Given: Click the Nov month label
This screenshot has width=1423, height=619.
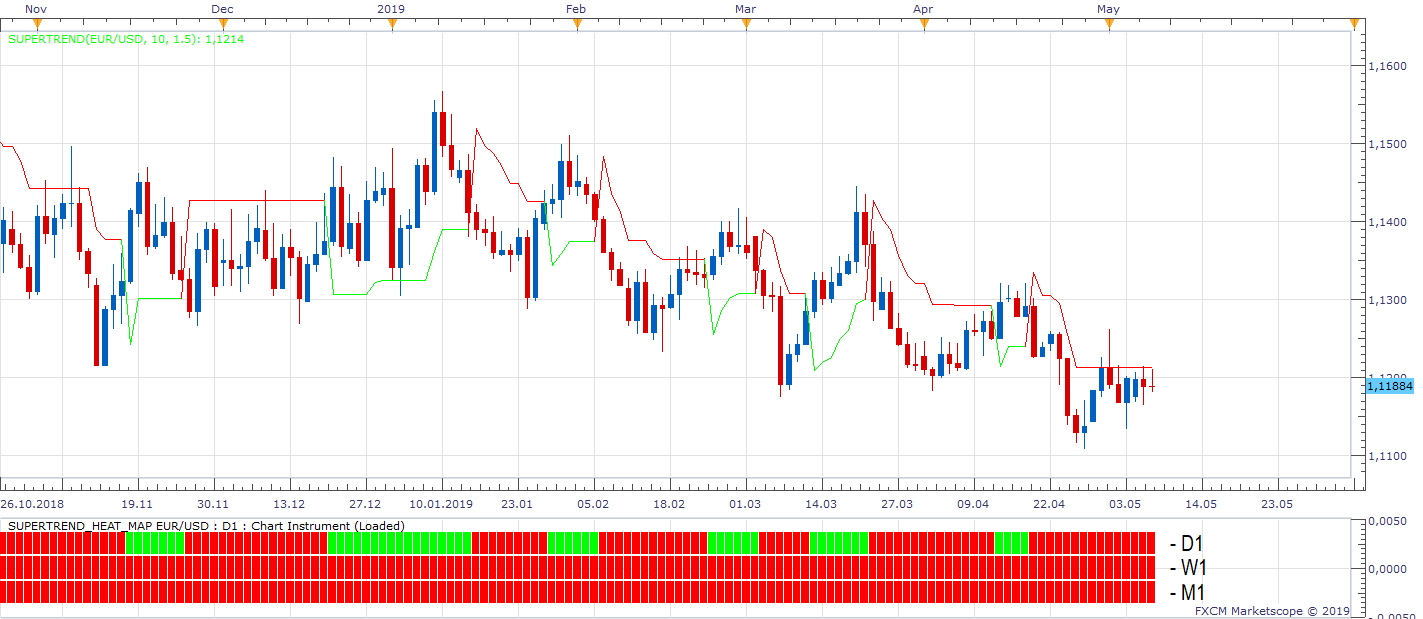Looking at the screenshot, I should [35, 9].
